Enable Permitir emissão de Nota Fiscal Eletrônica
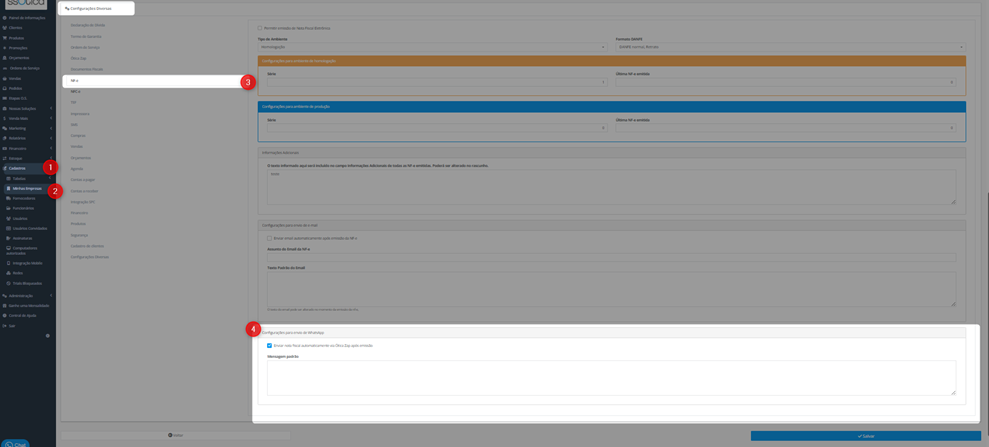The height and width of the screenshot is (447, 989). [260, 28]
